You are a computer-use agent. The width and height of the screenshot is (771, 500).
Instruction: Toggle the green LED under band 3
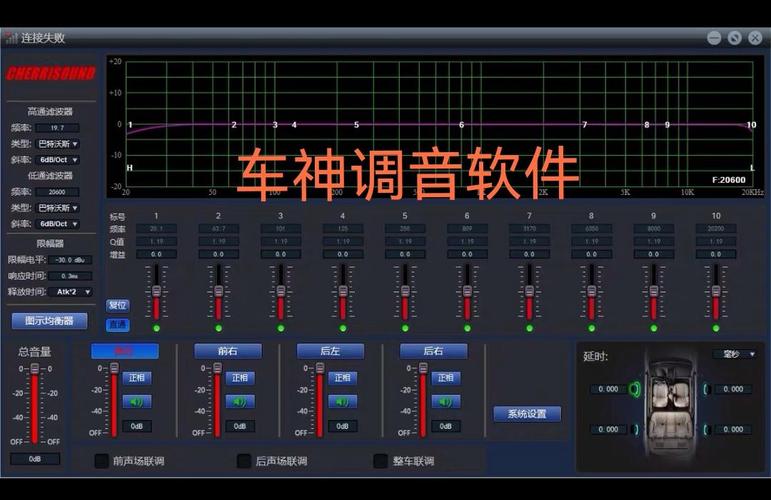pos(281,328)
